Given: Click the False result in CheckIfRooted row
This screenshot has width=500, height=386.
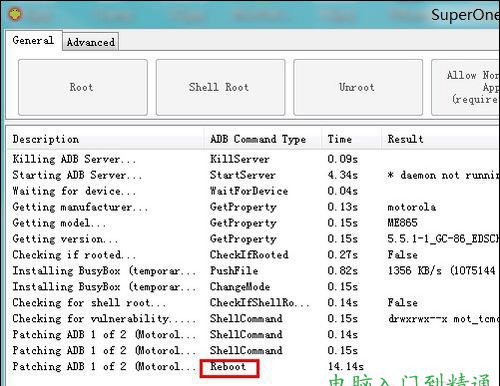Looking at the screenshot, I should [402, 255].
